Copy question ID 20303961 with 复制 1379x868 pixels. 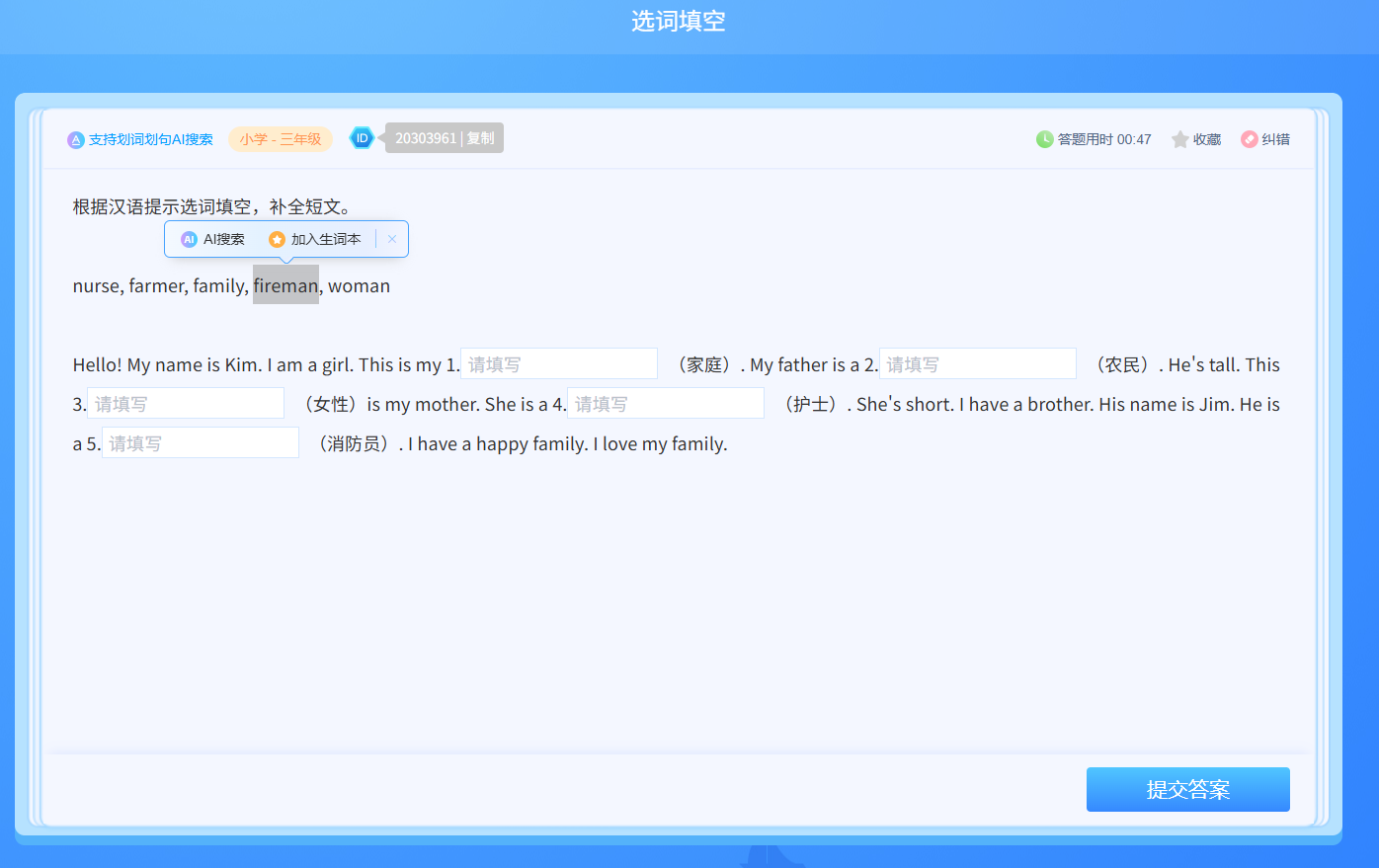pyautogui.click(x=481, y=138)
